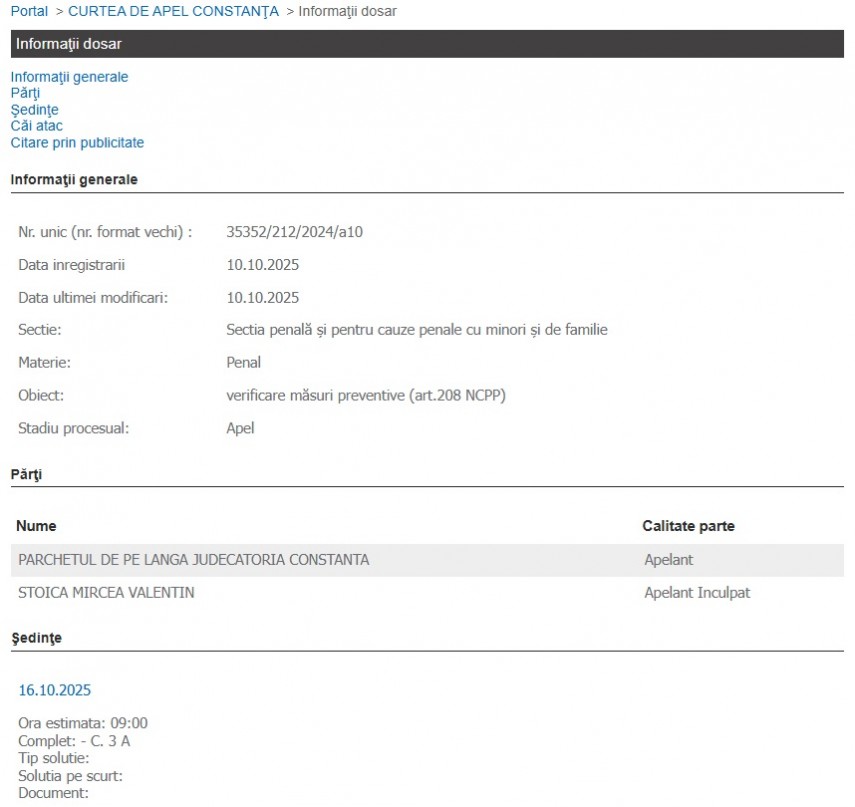
Task: Go to CURTEA DE APEL CONSTANȚA breadcrumb
Action: coord(173,12)
